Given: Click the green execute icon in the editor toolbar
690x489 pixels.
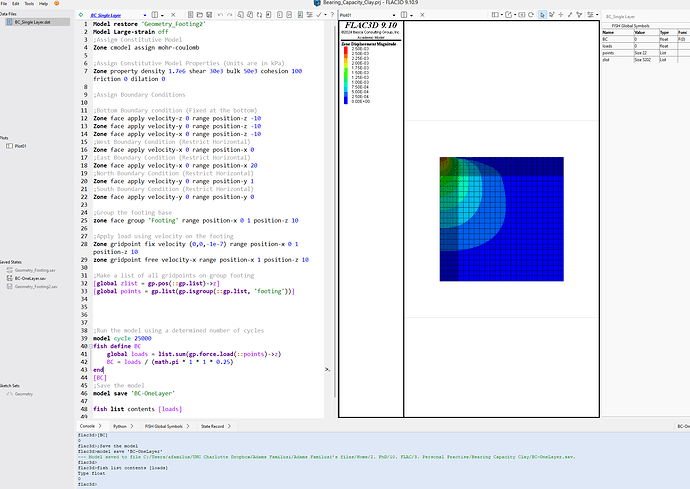Looking at the screenshot, I should click(x=81, y=15).
